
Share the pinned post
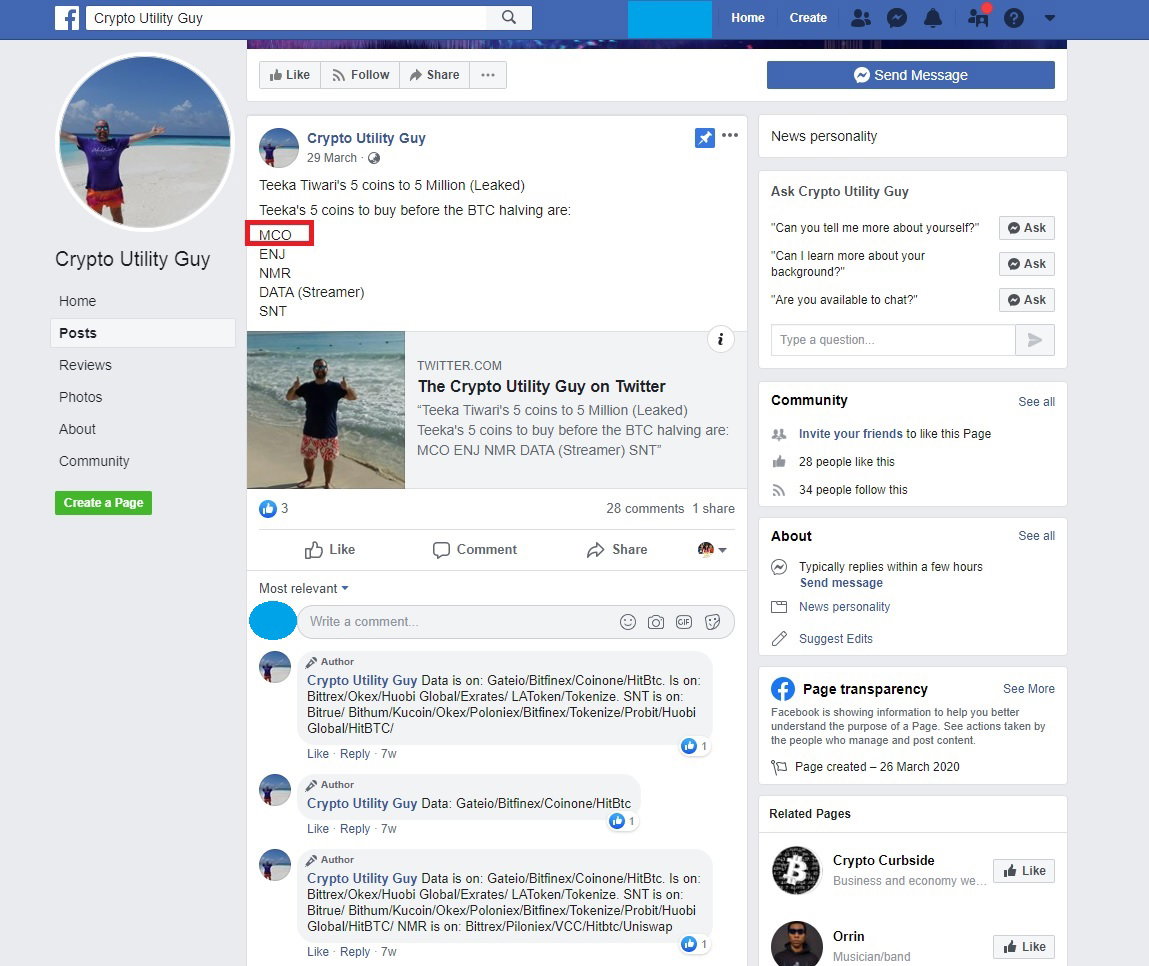pos(617,550)
